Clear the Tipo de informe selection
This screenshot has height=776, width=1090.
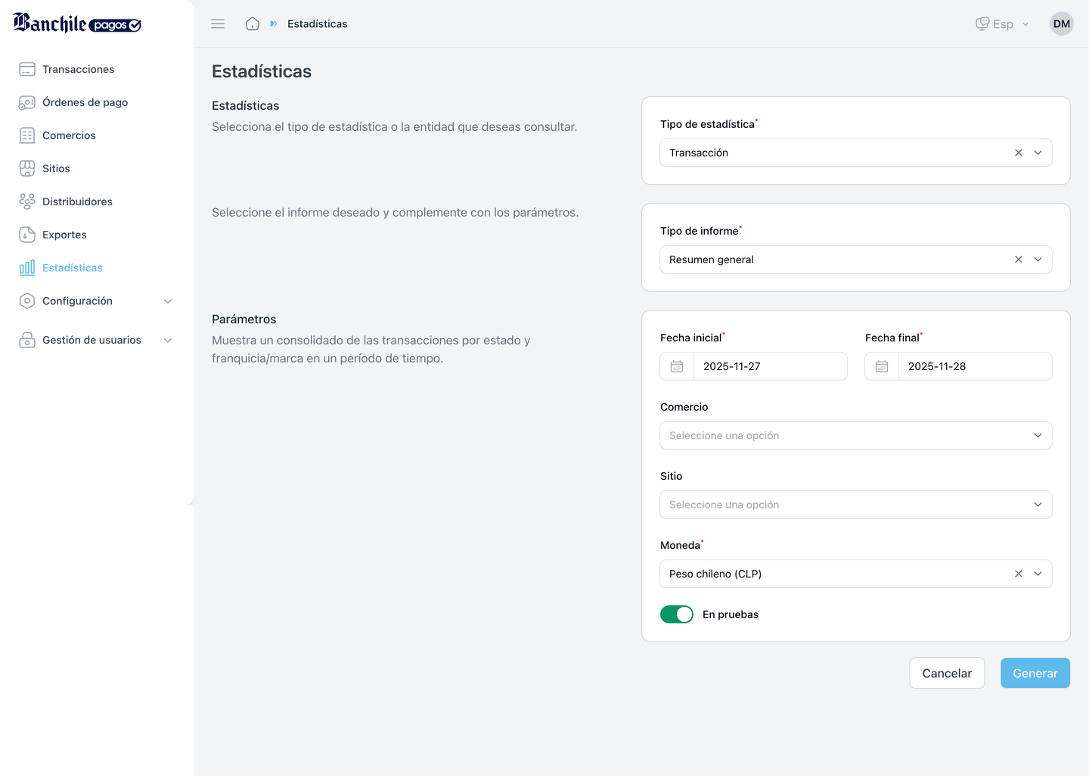[1018, 259]
